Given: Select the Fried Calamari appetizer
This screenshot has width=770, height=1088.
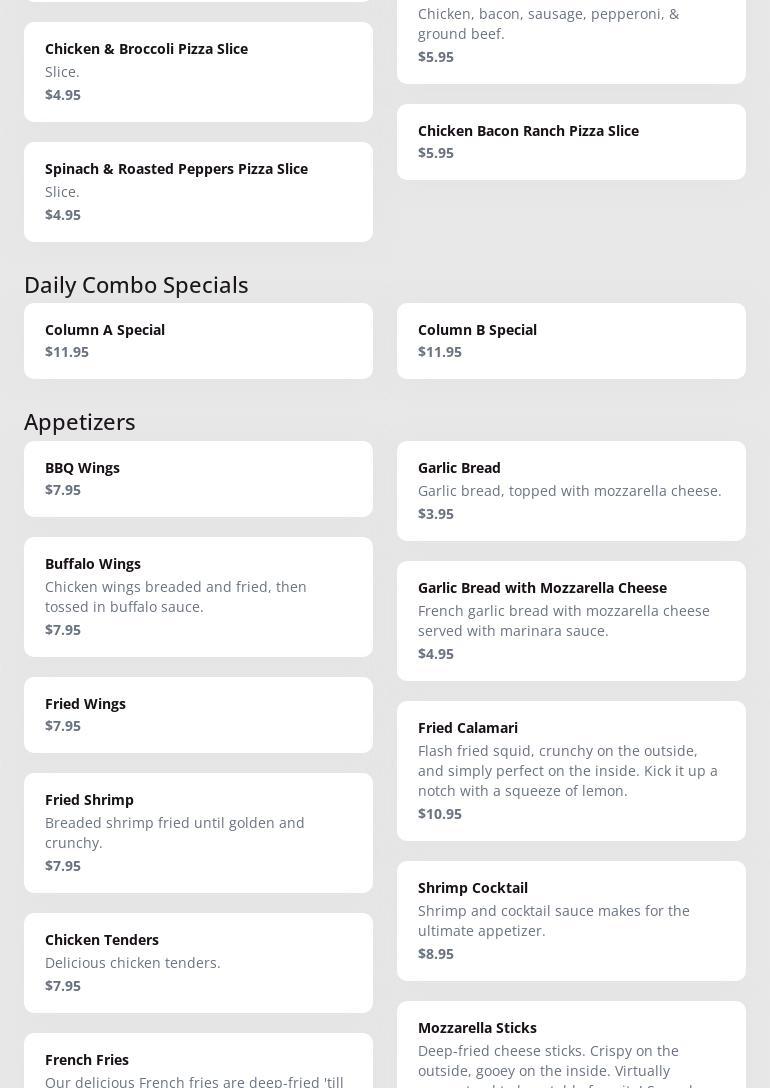Looking at the screenshot, I should click(x=570, y=771).
